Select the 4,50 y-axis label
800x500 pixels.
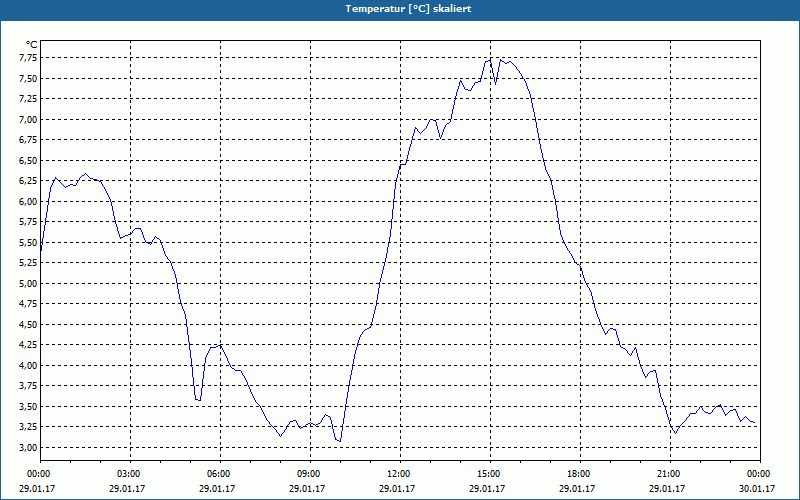click(x=29, y=324)
